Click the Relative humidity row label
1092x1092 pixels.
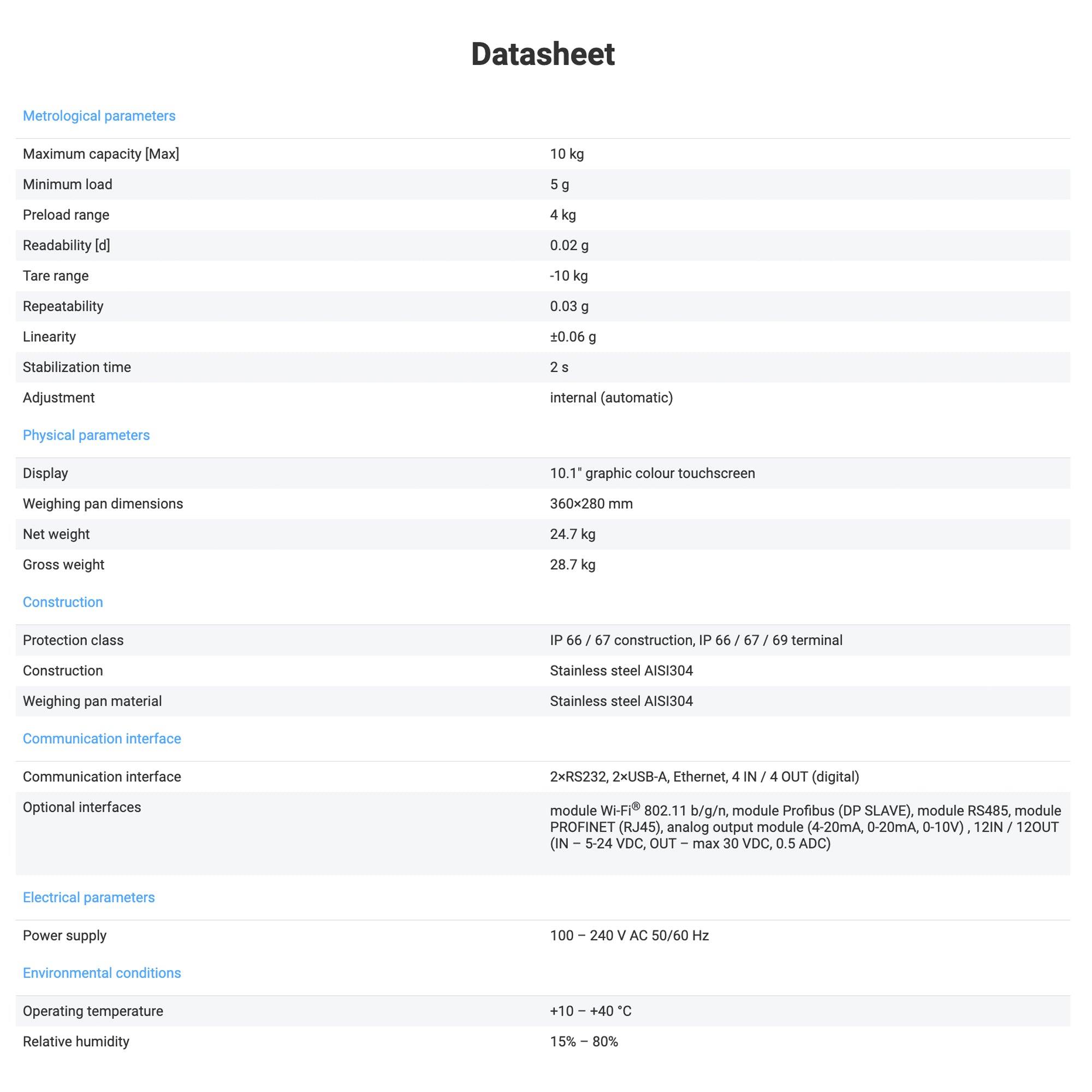[76, 1042]
